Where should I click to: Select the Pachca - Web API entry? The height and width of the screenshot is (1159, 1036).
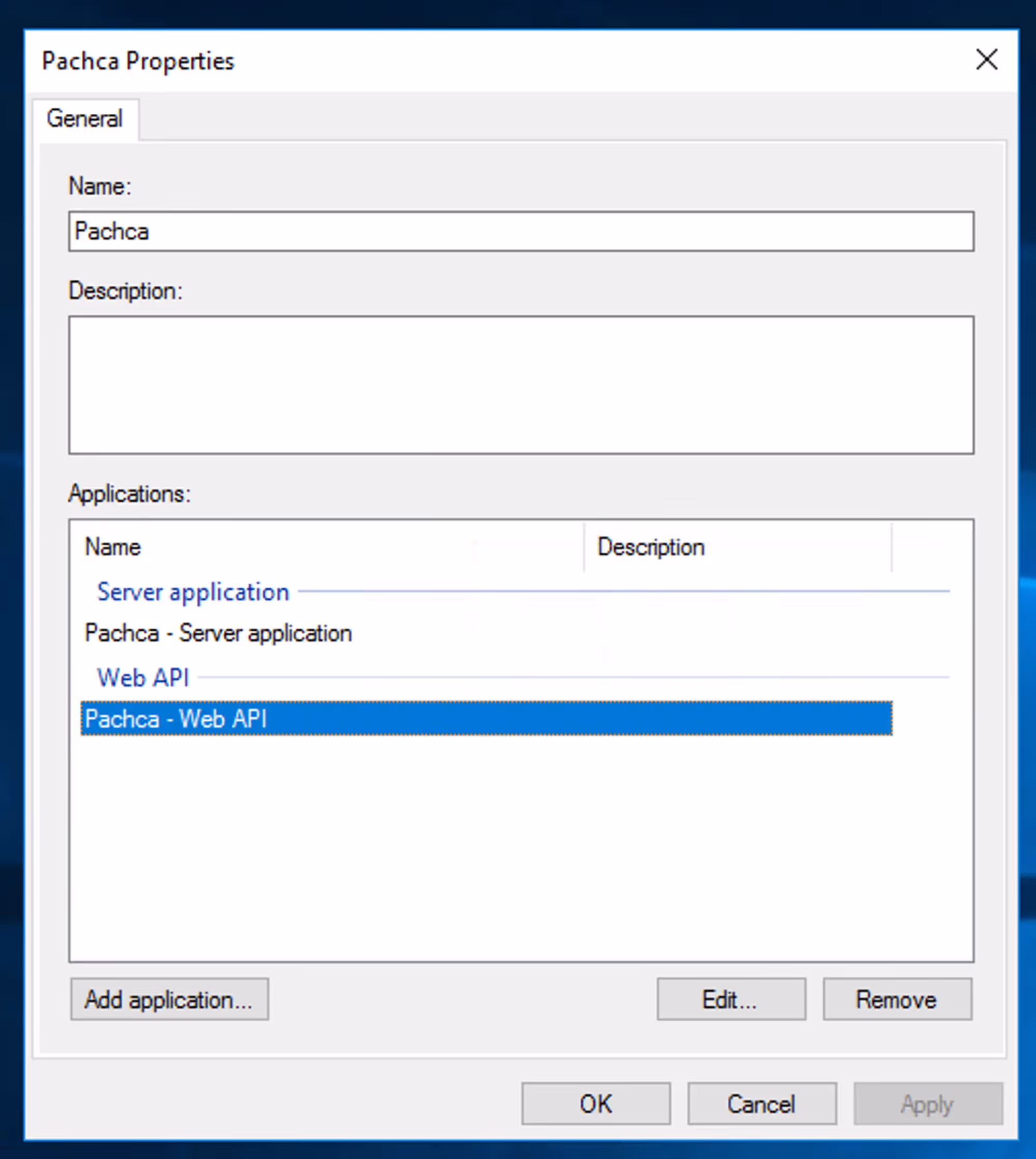click(x=177, y=719)
